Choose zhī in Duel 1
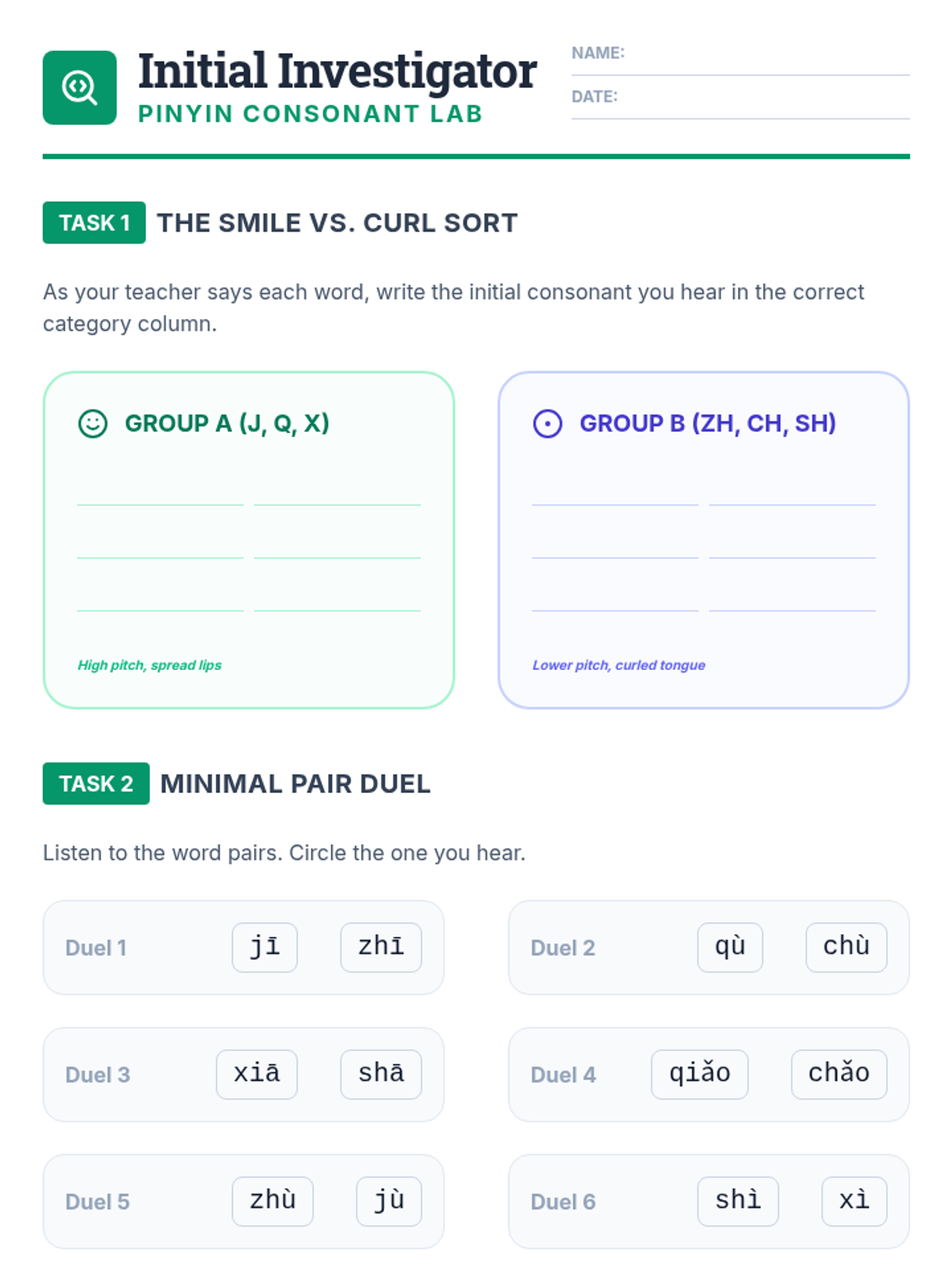The image size is (952, 1270). coord(381,947)
